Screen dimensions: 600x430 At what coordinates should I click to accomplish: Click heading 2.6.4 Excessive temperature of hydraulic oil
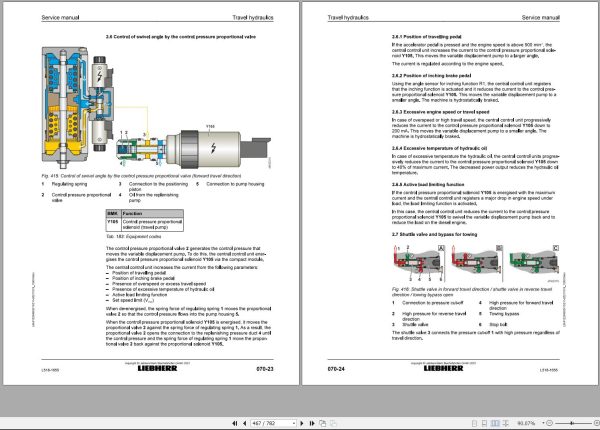coord(439,148)
